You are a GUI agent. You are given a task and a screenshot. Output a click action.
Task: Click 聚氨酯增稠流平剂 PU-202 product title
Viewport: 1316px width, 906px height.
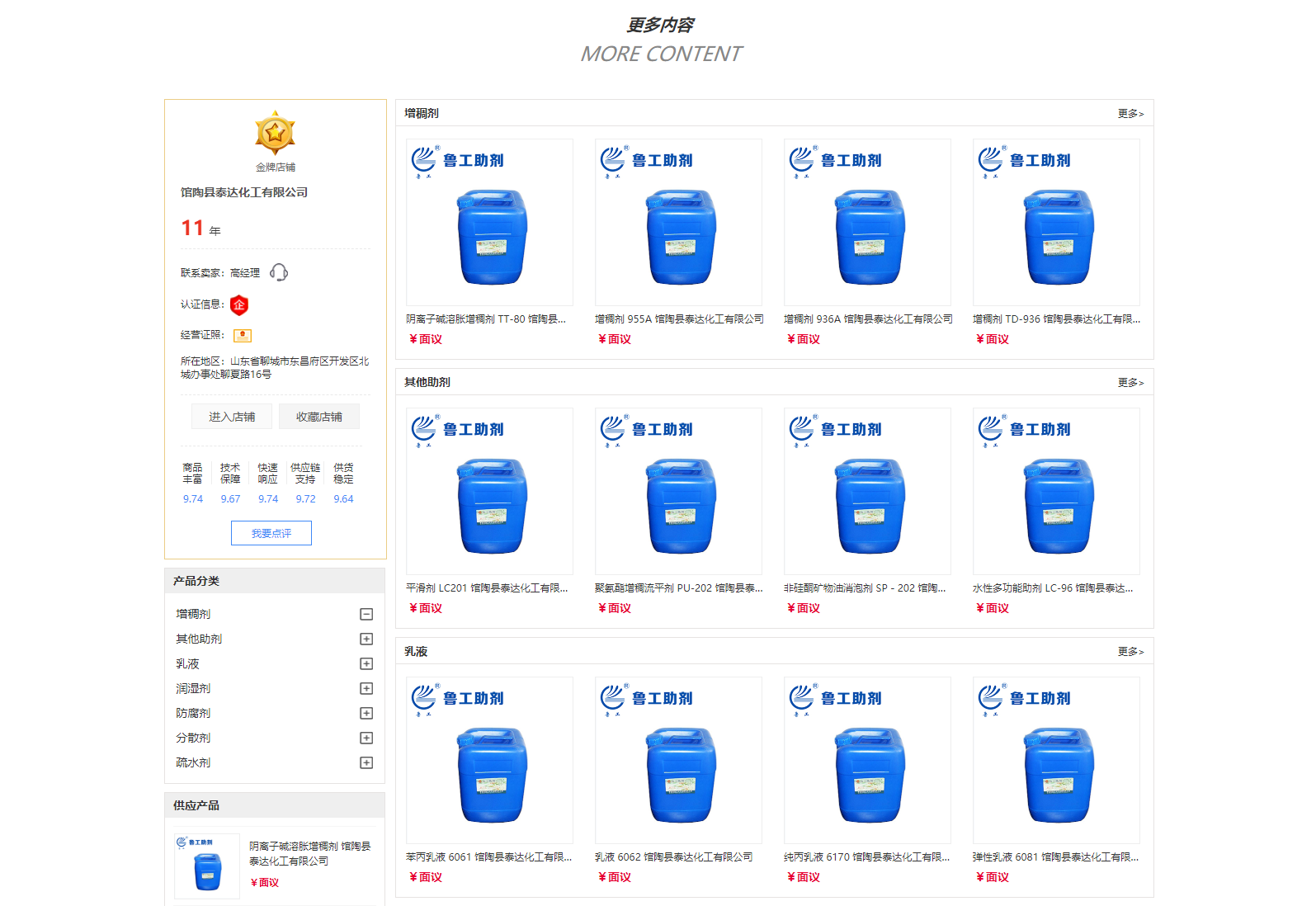(x=679, y=587)
